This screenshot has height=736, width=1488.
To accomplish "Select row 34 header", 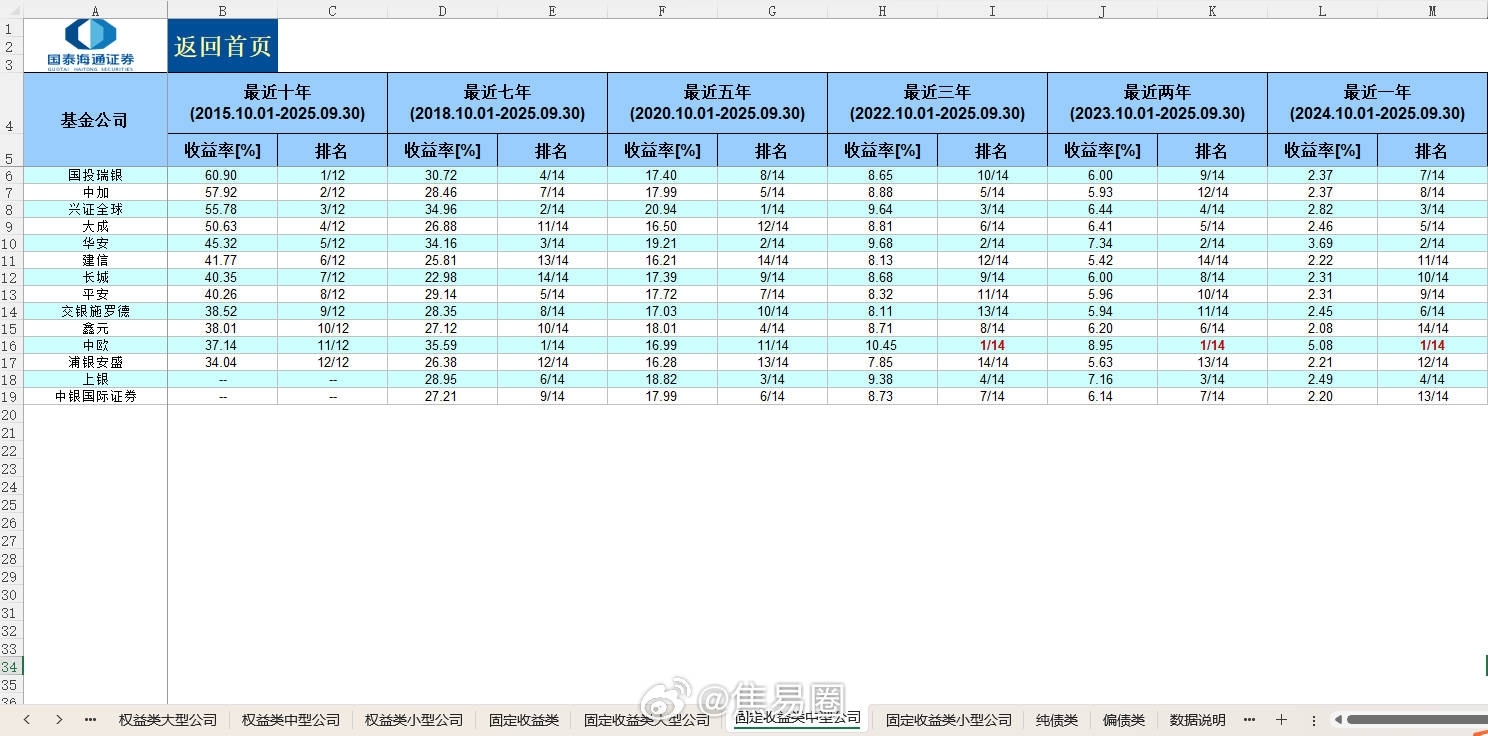I will click(10, 667).
